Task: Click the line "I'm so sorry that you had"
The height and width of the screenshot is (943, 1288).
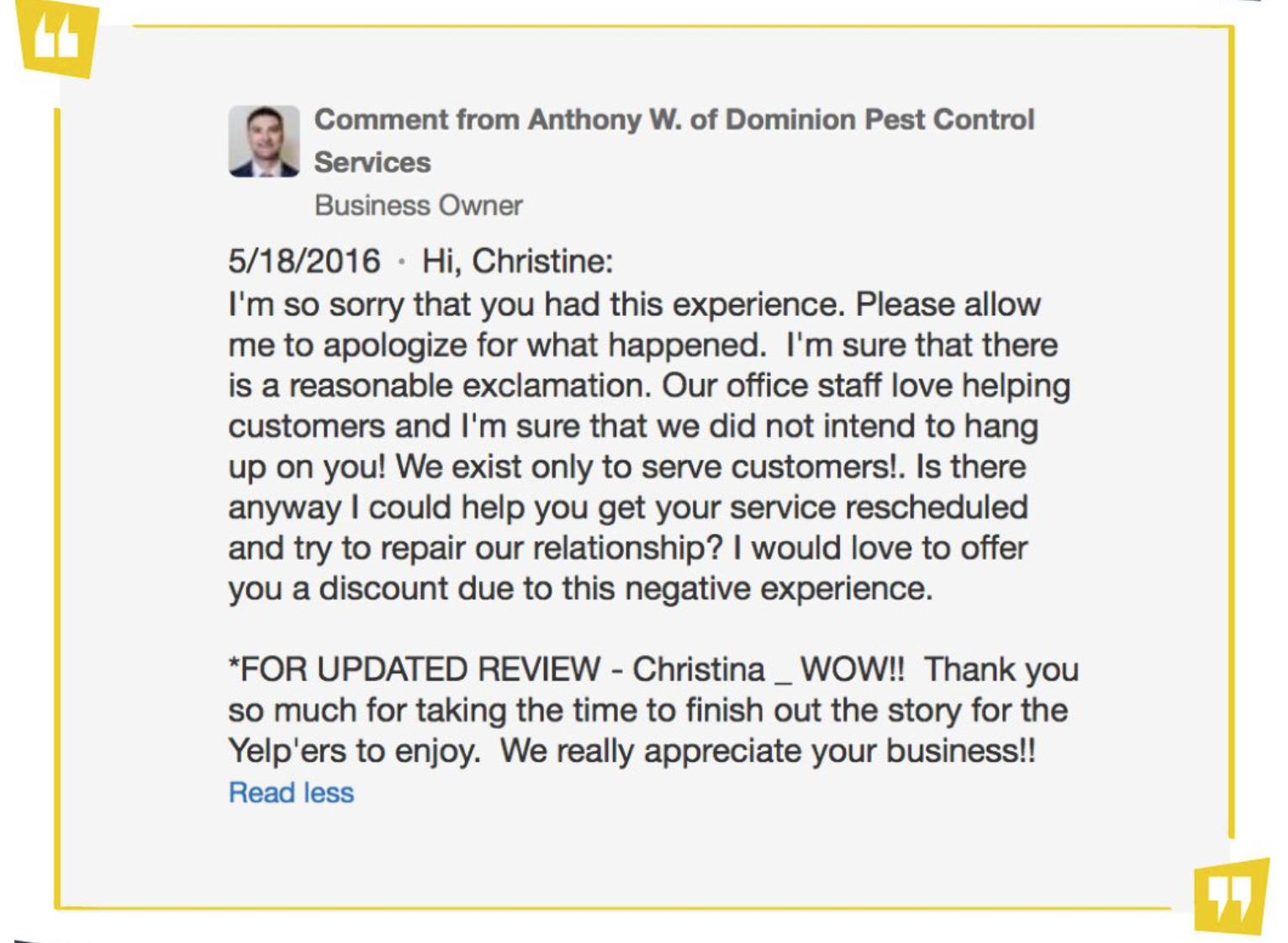Action: point(635,304)
